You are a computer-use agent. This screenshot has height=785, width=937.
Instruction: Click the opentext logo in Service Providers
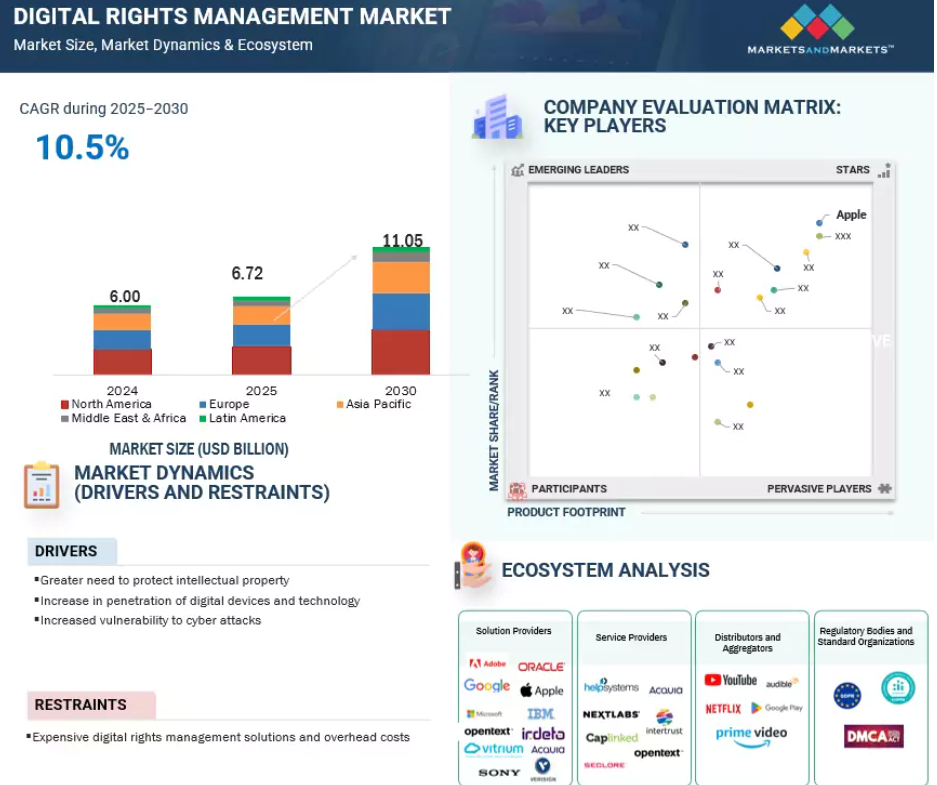pyautogui.click(x=658, y=753)
